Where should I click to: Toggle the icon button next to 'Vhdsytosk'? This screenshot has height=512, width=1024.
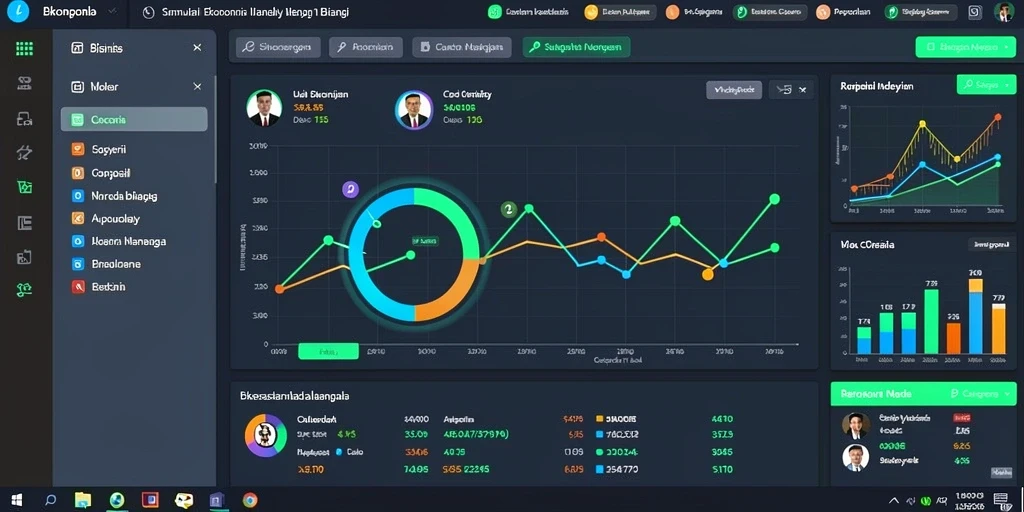(784, 90)
